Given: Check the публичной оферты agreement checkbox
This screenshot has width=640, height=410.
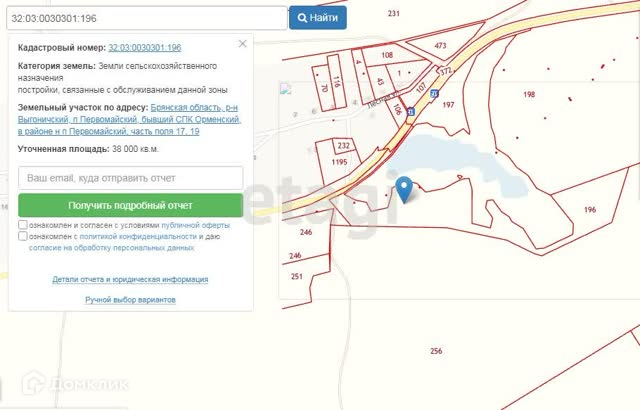Looking at the screenshot, I should pyautogui.click(x=23, y=225).
